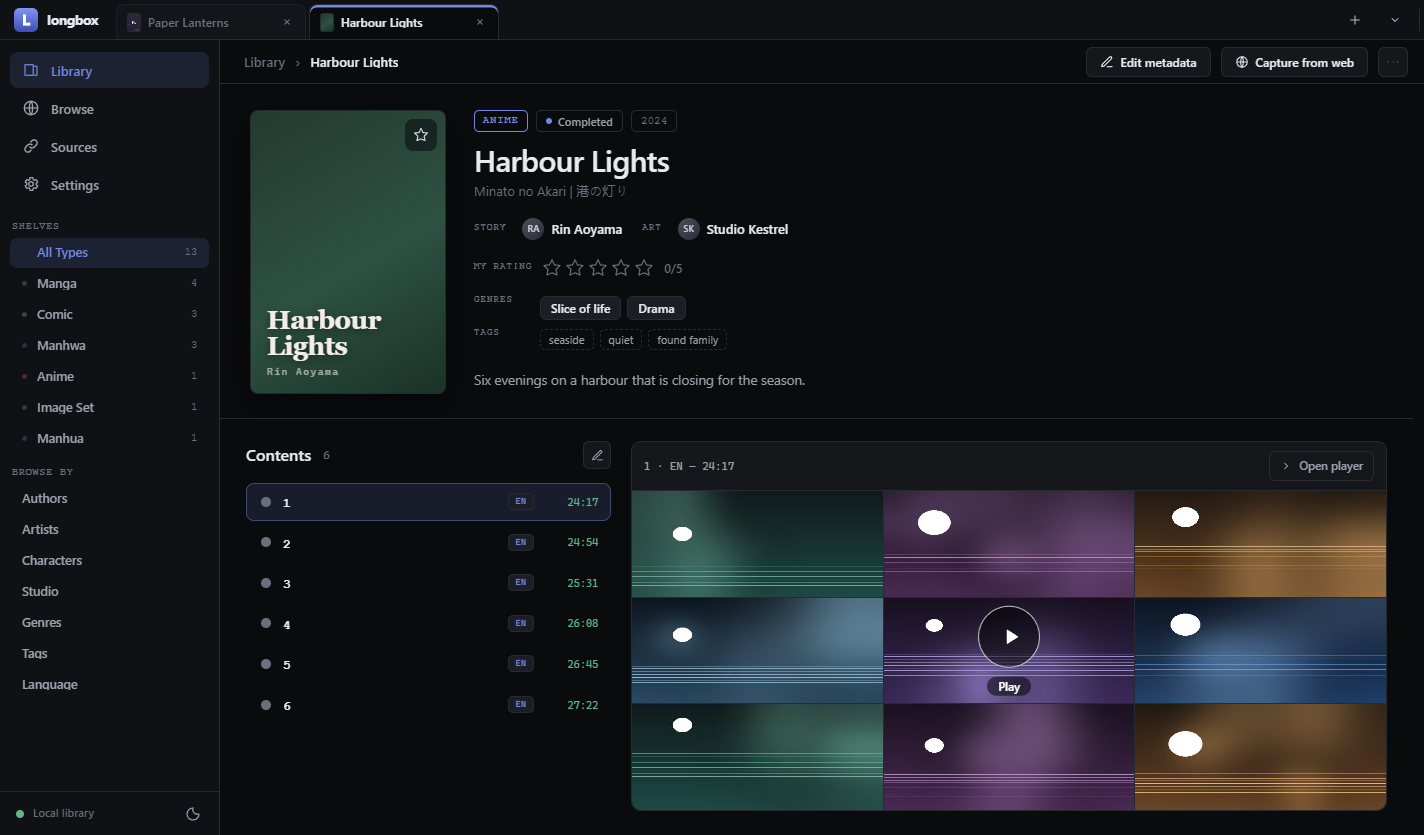
Task: Select the Harbour Lights tab
Action: click(403, 22)
